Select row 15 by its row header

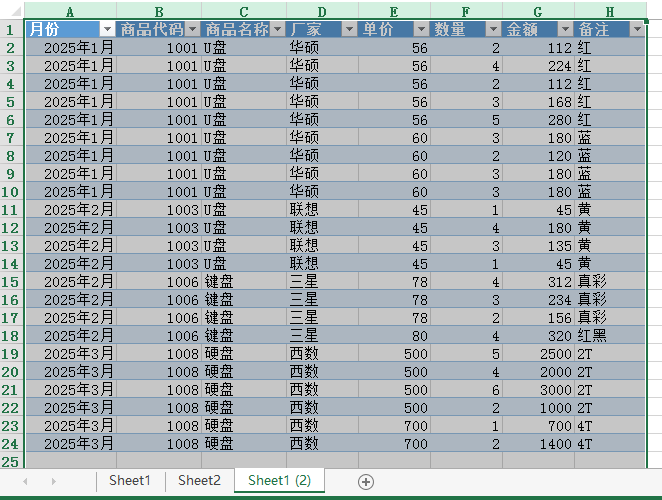coord(11,282)
